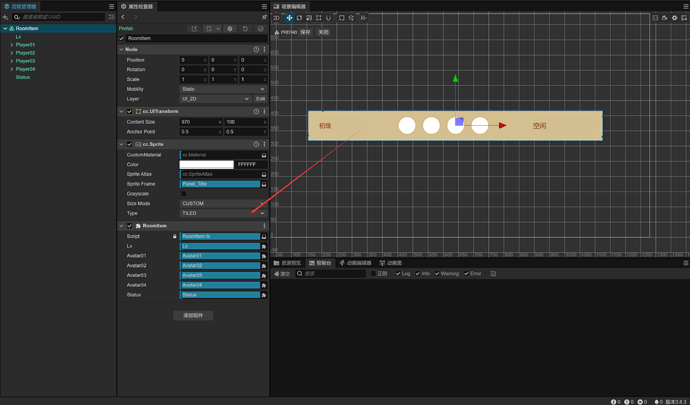This screenshot has height=405, width=690.
Task: Select the scene editor tab (场景编辑器)
Action: 290,6
